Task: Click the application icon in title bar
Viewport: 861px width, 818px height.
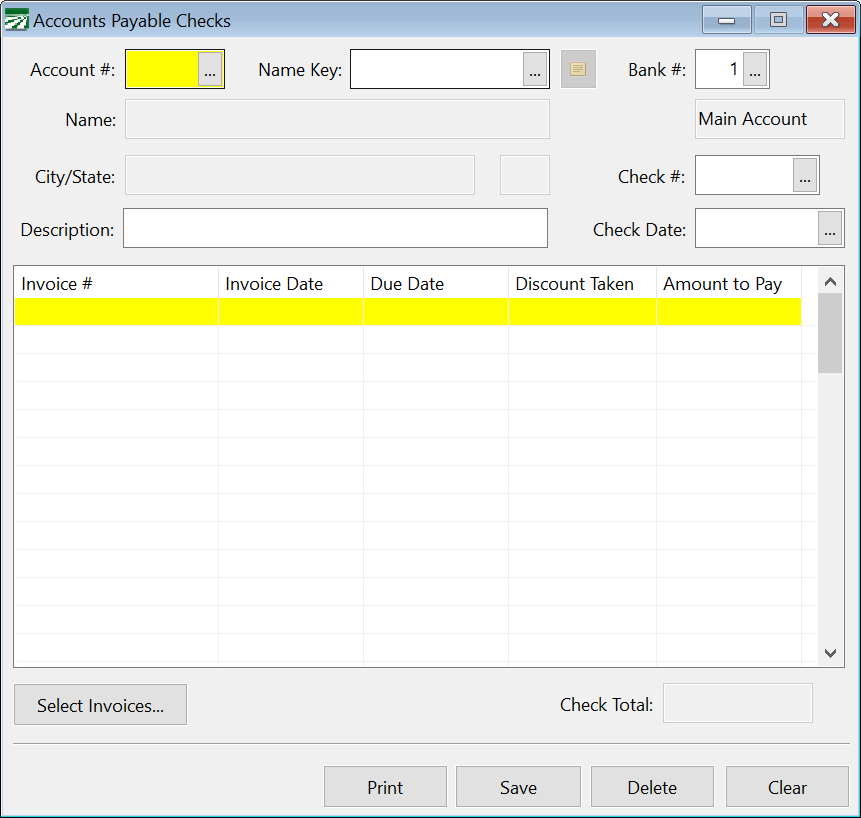Action: pyautogui.click(x=17, y=20)
